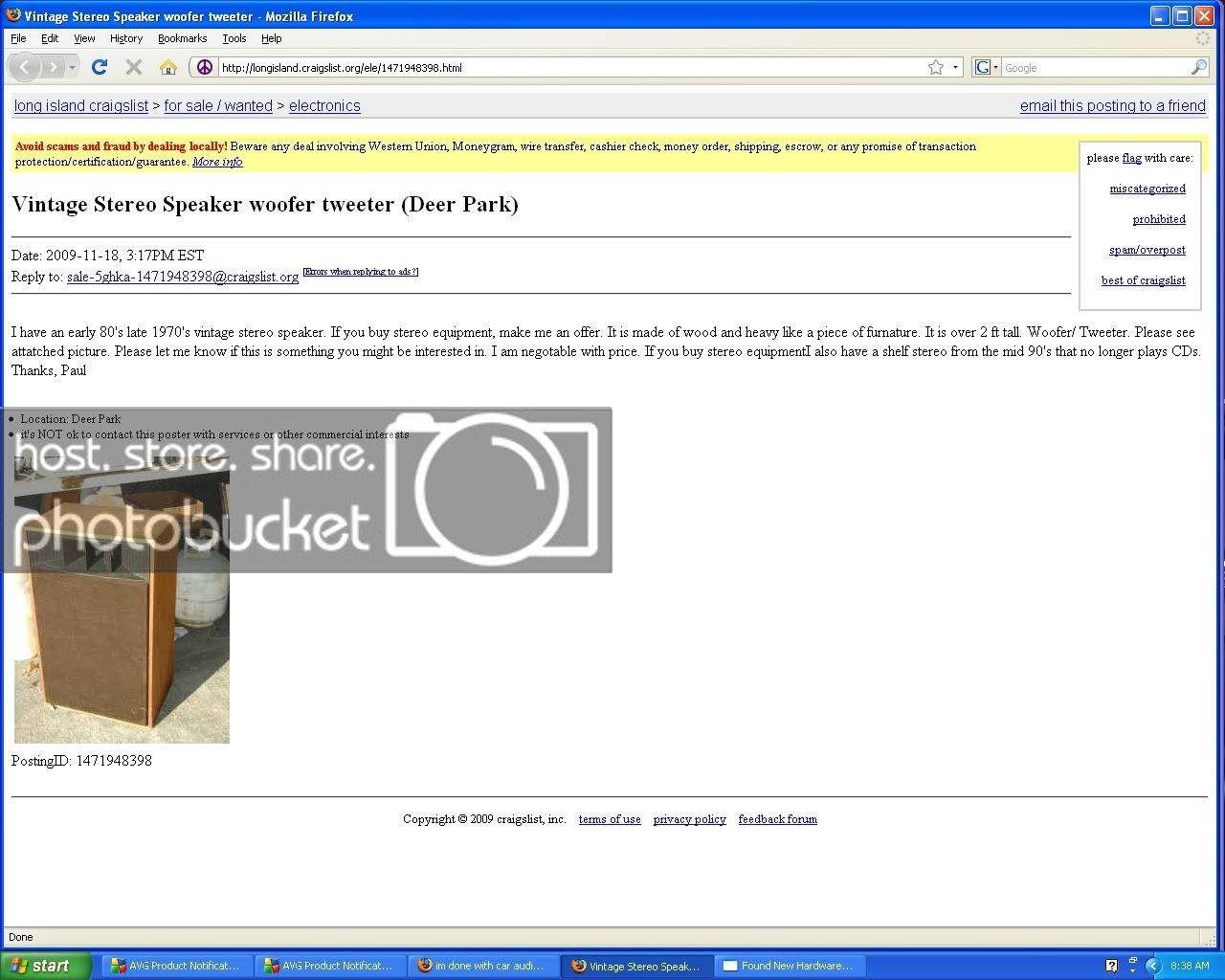Click email this posting to a friend
This screenshot has width=1225, height=980.
[1113, 106]
